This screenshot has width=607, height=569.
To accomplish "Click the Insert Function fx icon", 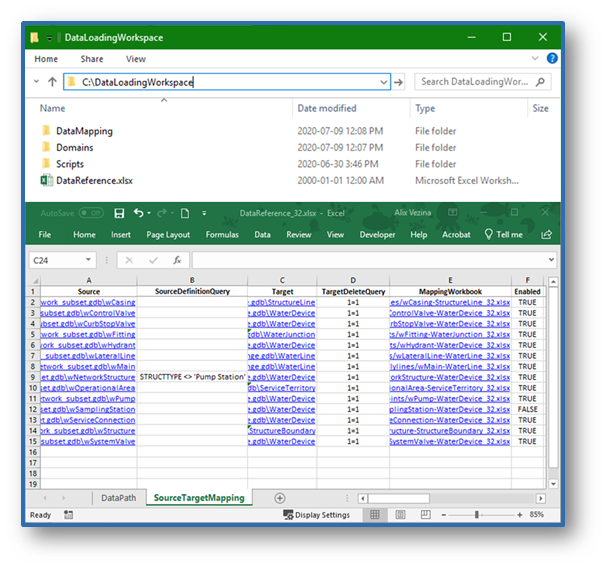I will click(x=177, y=260).
